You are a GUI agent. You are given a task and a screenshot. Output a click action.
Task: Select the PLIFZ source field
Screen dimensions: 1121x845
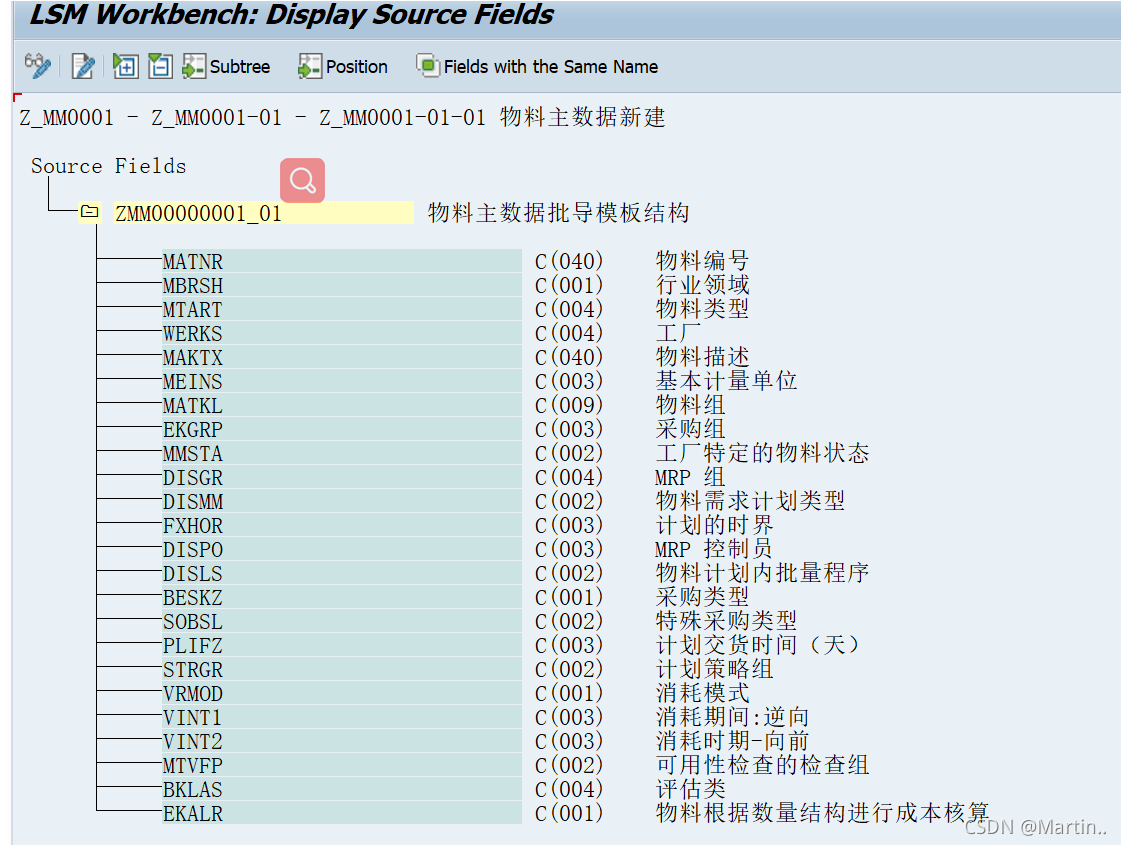[342, 646]
